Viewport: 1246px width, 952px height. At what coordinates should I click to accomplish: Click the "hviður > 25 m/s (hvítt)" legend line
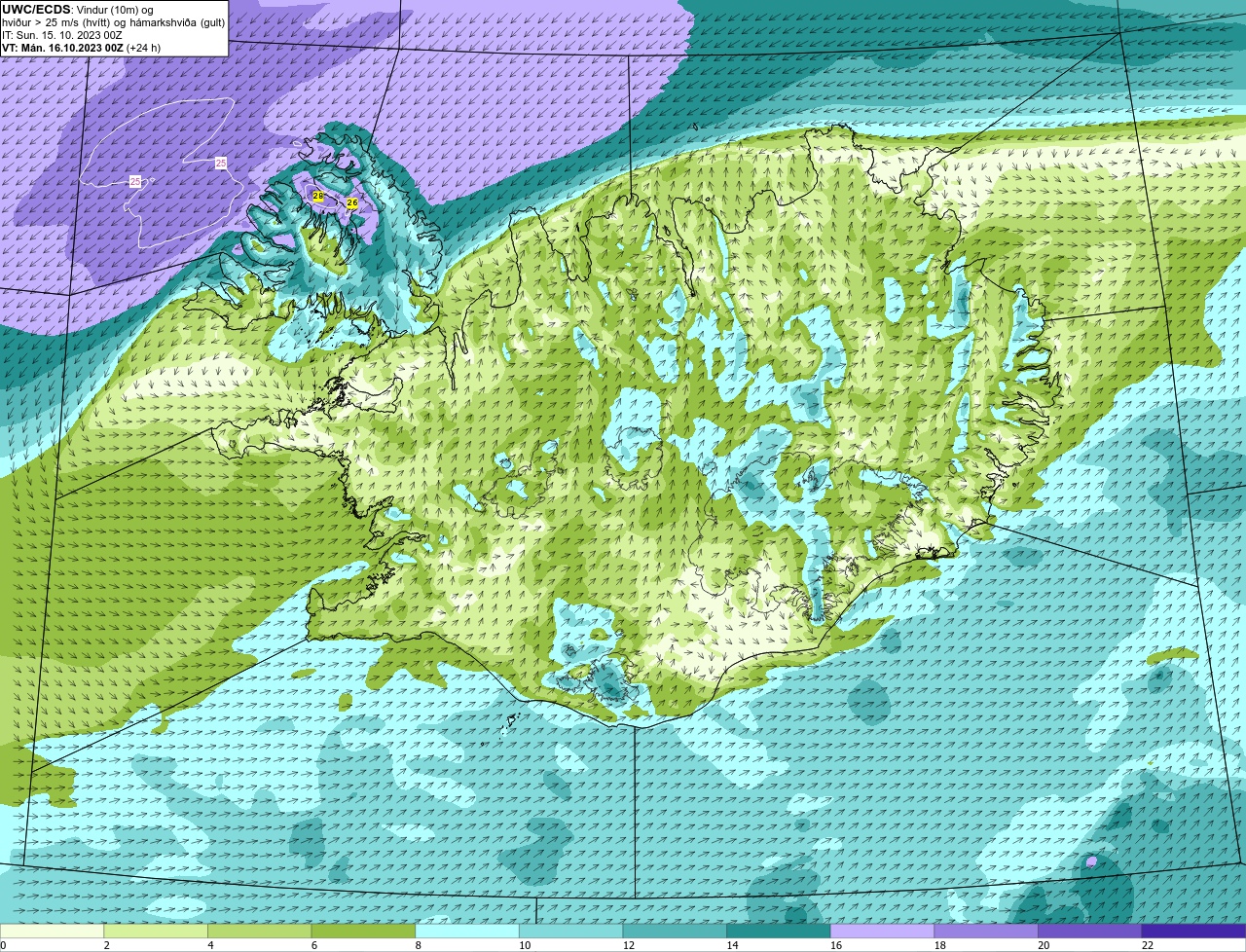[x=58, y=22]
